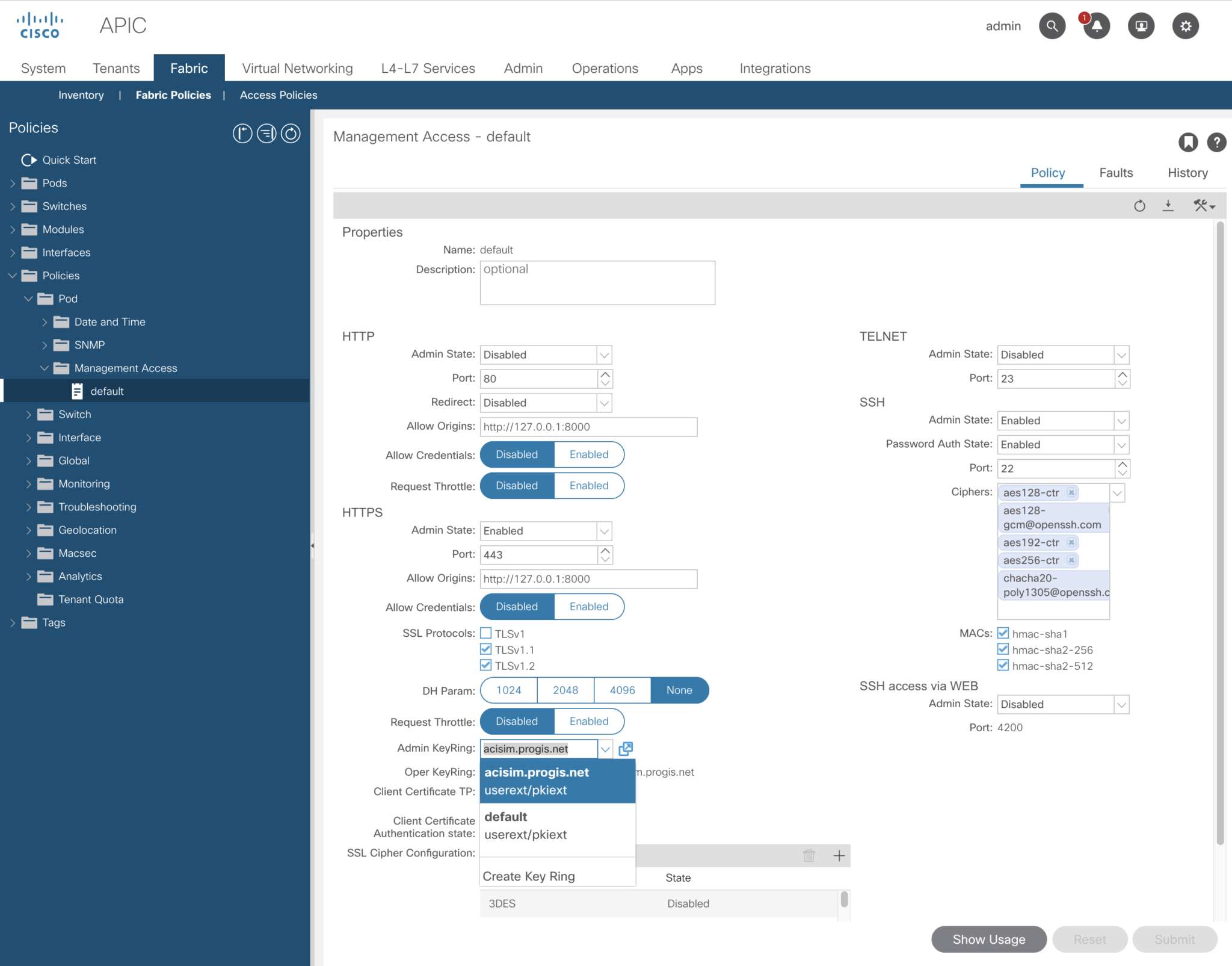Image resolution: width=1232 pixels, height=966 pixels.
Task: Refresh the Policies navigation tree
Action: click(x=291, y=134)
